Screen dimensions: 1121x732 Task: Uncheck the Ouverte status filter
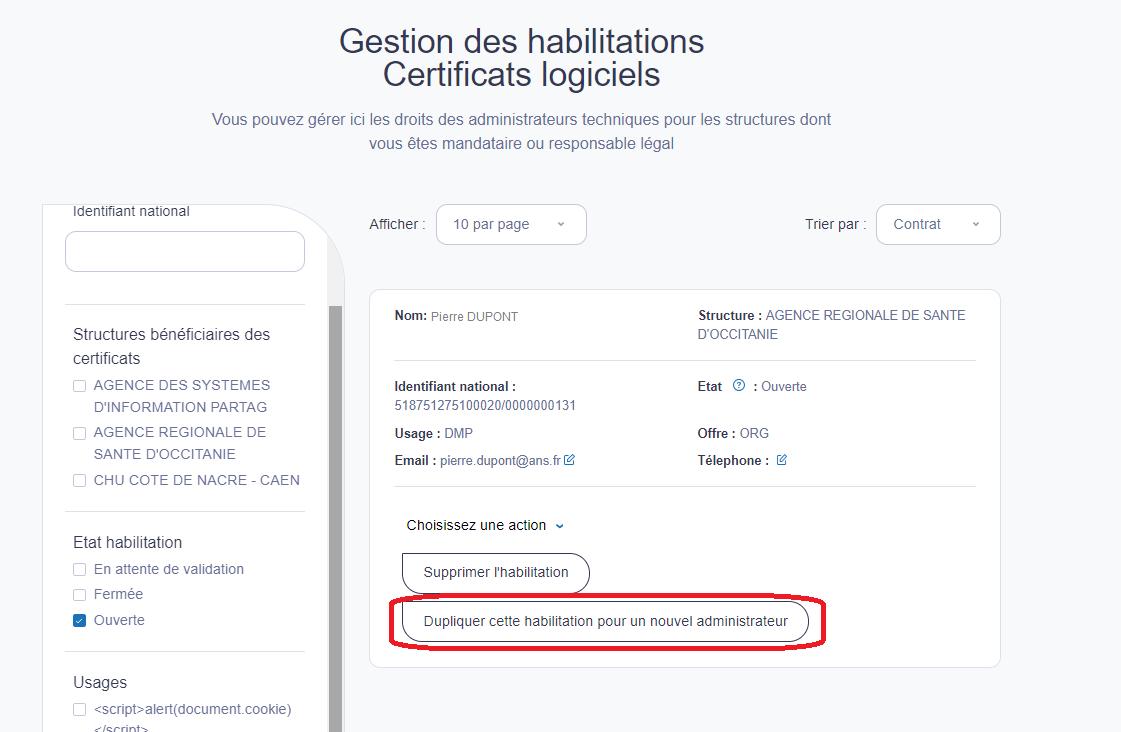click(79, 620)
